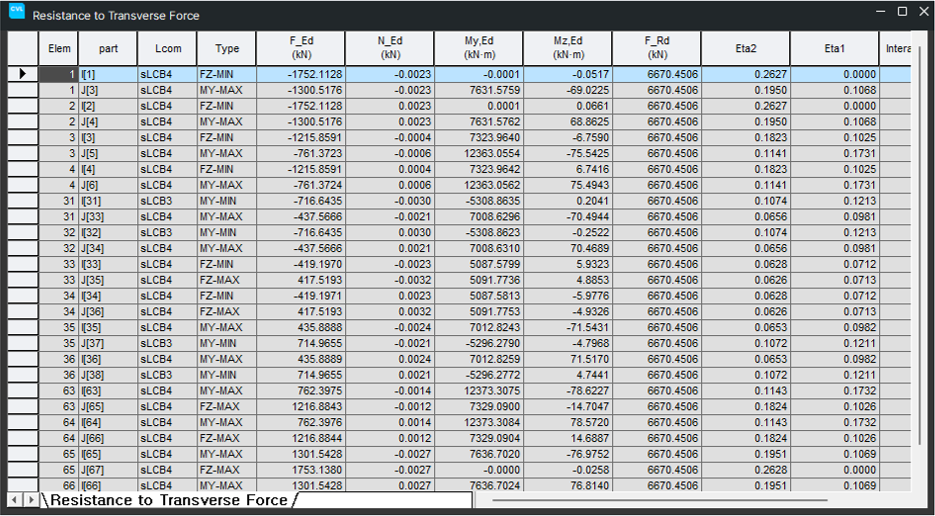Click the N_Ed (kN) column header
This screenshot has height=516, width=935.
pyautogui.click(x=389, y=49)
